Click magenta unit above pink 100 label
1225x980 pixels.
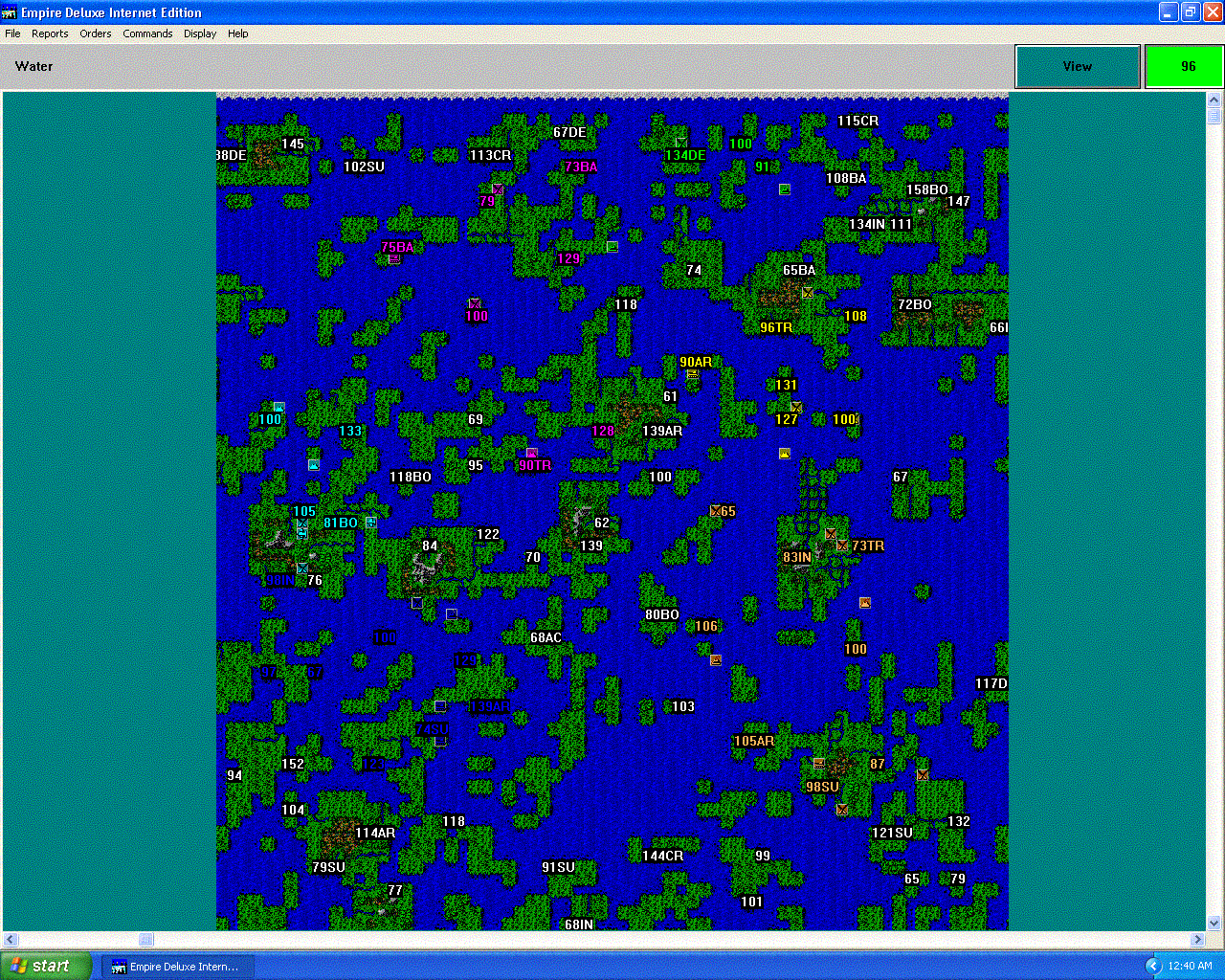474,303
